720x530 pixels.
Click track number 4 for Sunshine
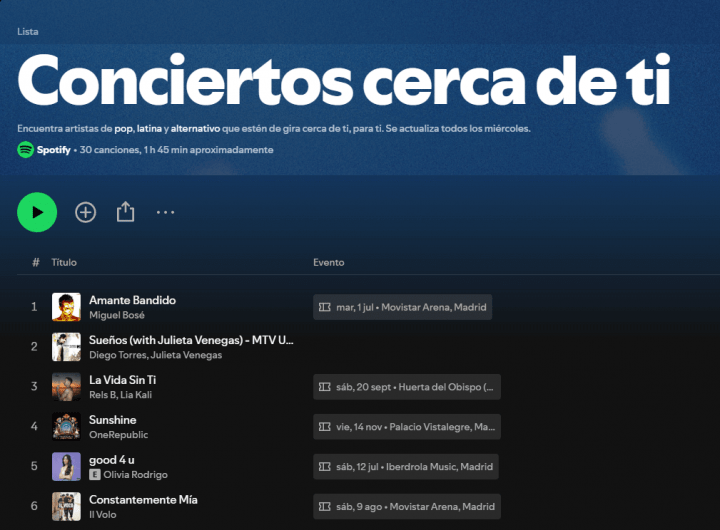(x=34, y=427)
